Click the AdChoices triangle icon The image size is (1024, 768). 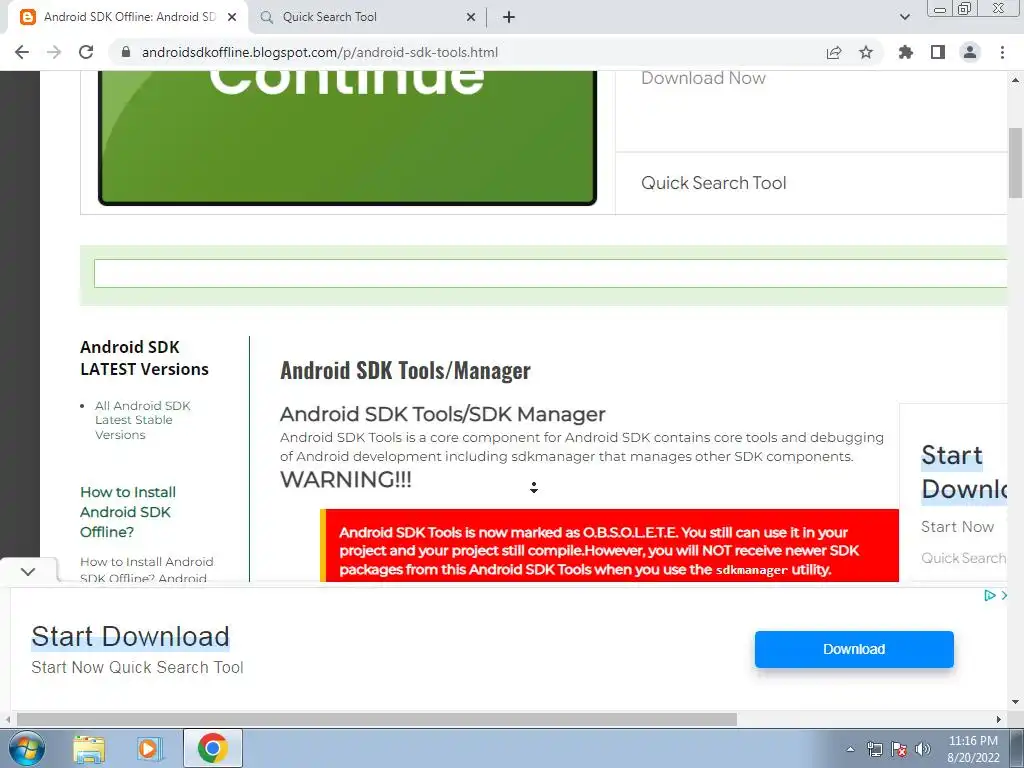[989, 595]
